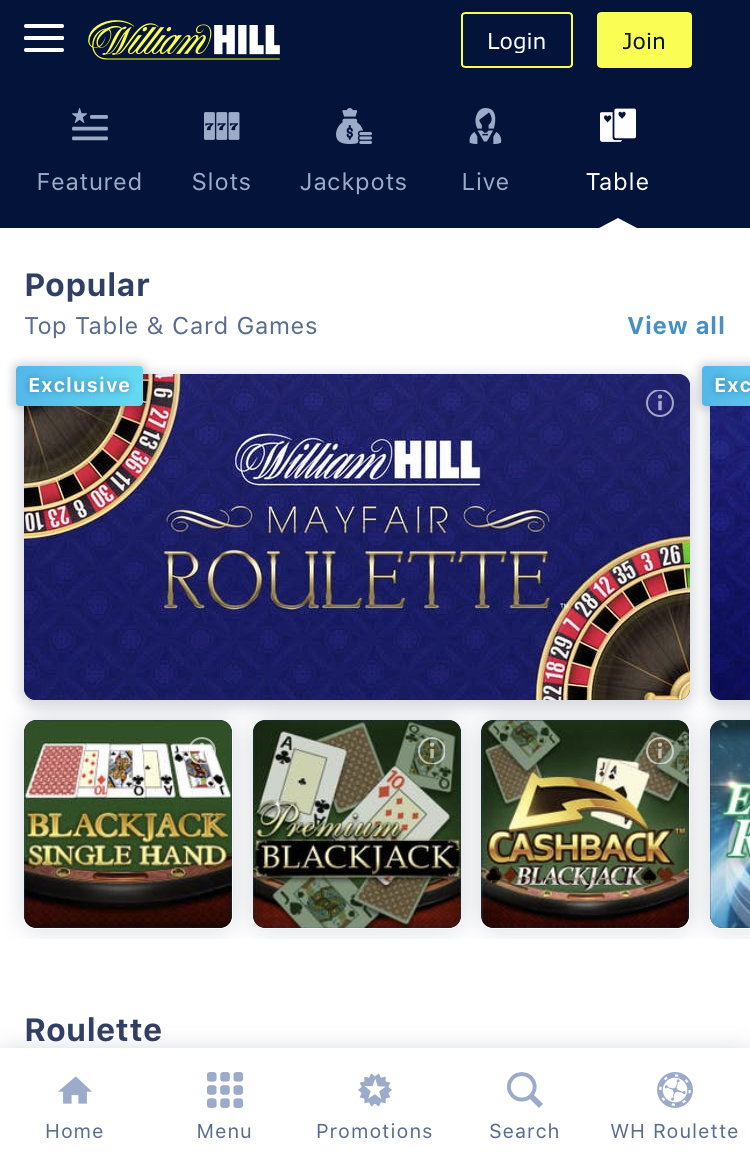Tap the Search magnifier icon
This screenshot has width=750, height=1163.
pyautogui.click(x=524, y=1090)
